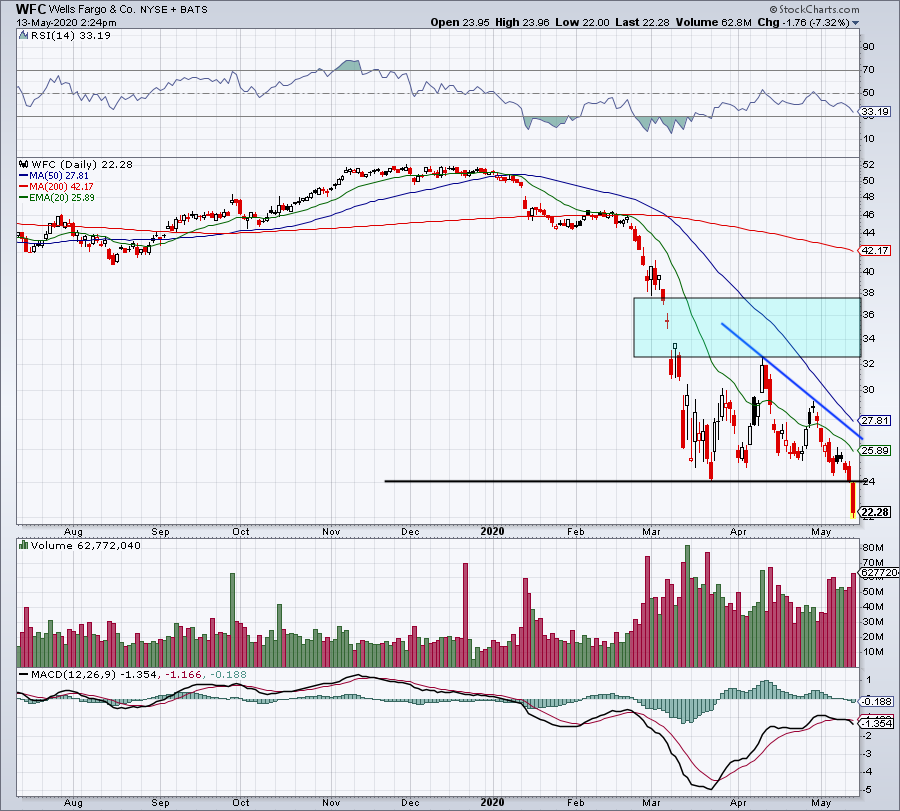This screenshot has height=811, width=900.
Task: Click the 2020 label under the price panel
Action: 492,531
